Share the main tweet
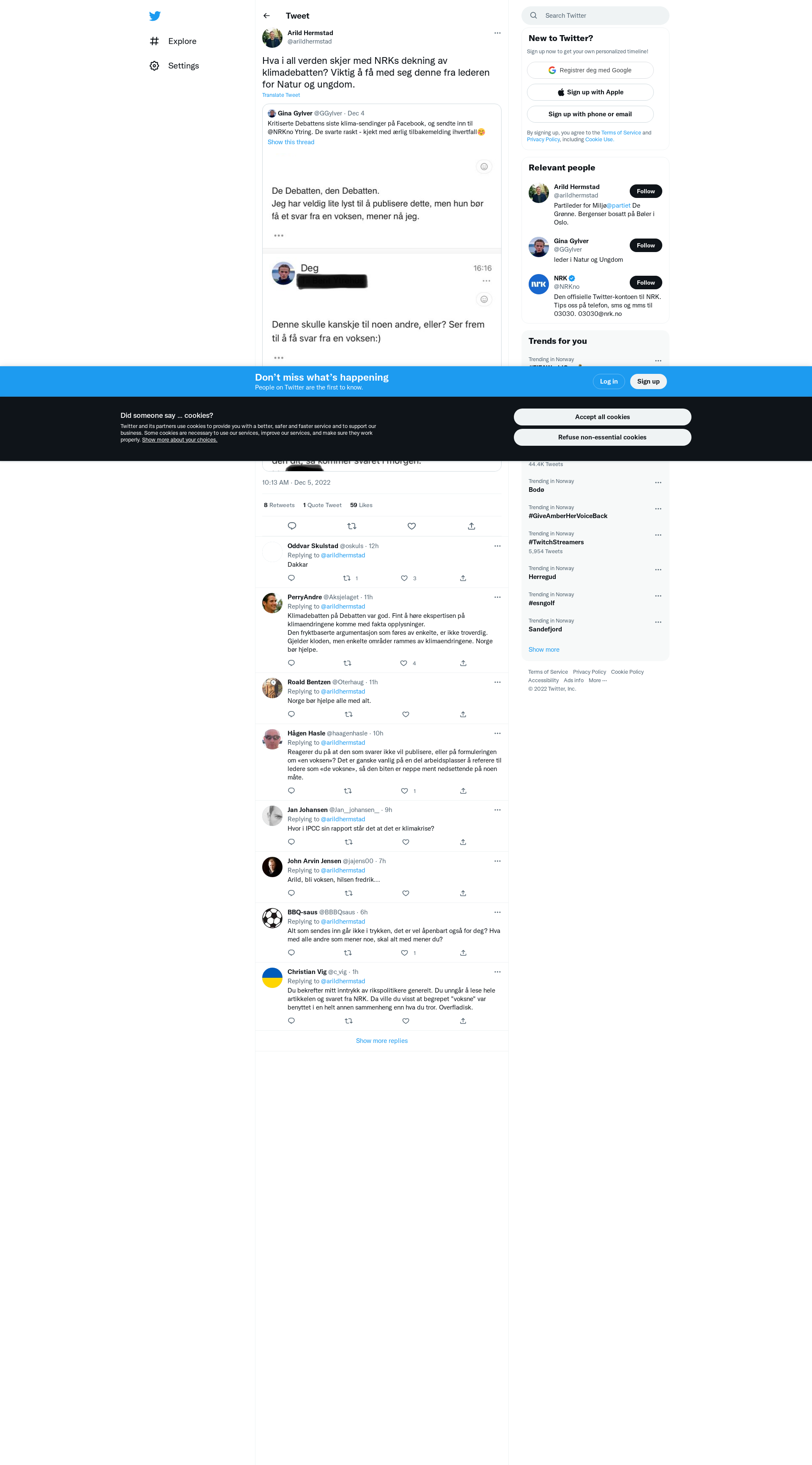 (472, 526)
